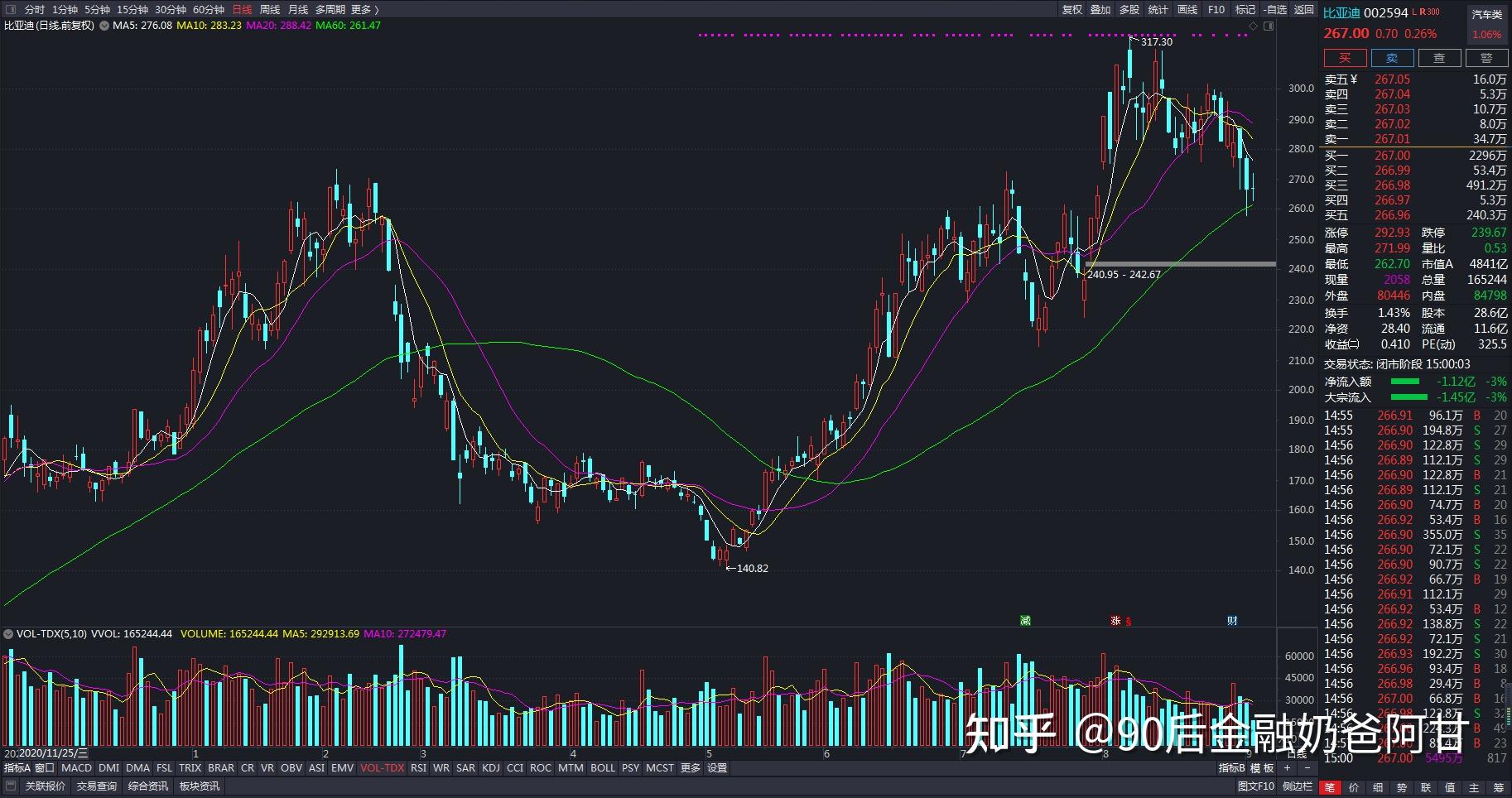The image size is (1512, 798).
Task: Select the 日线 daily chart tab
Action: coord(242,9)
